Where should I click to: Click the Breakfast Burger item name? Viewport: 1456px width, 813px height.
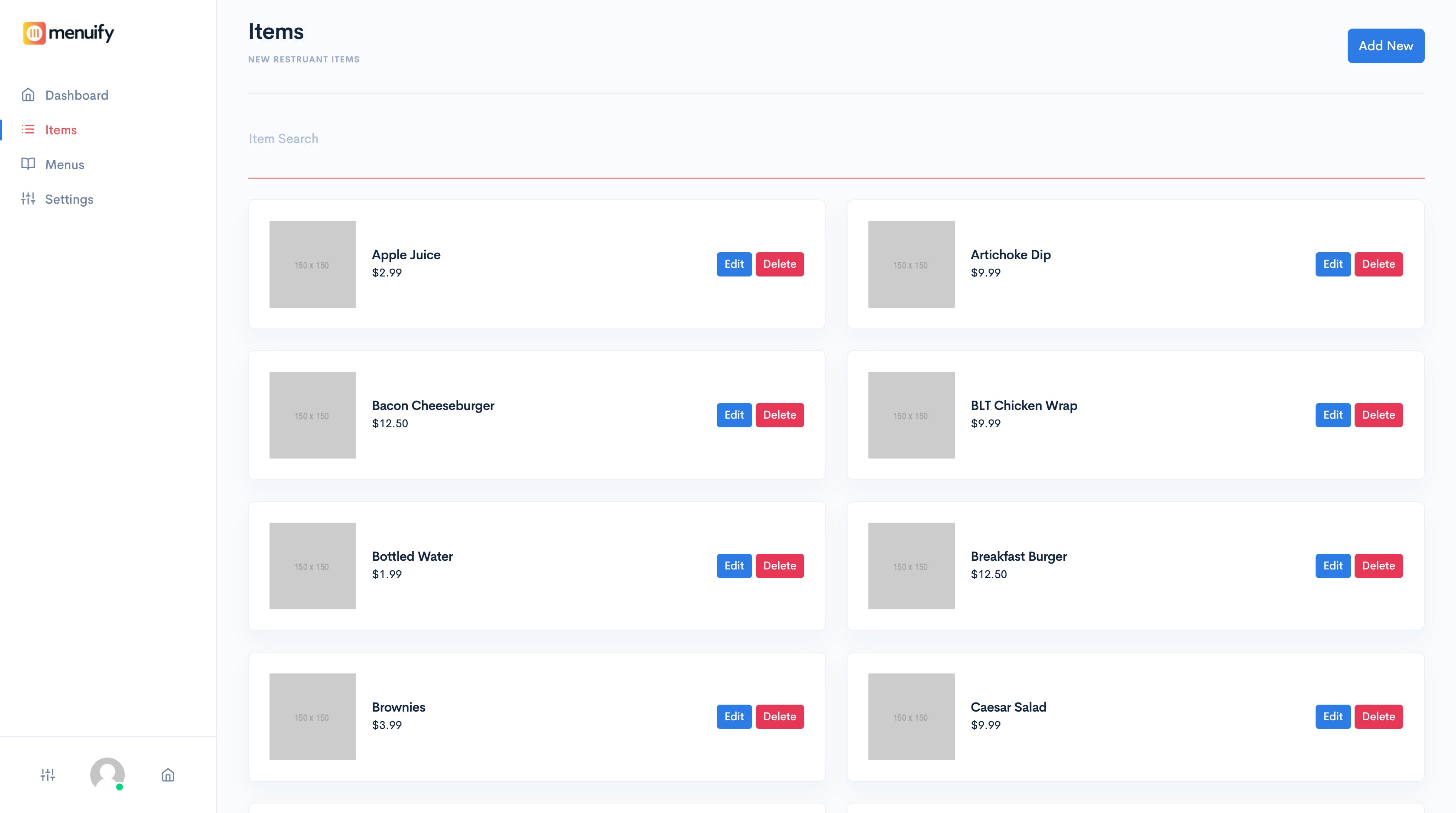click(1018, 556)
